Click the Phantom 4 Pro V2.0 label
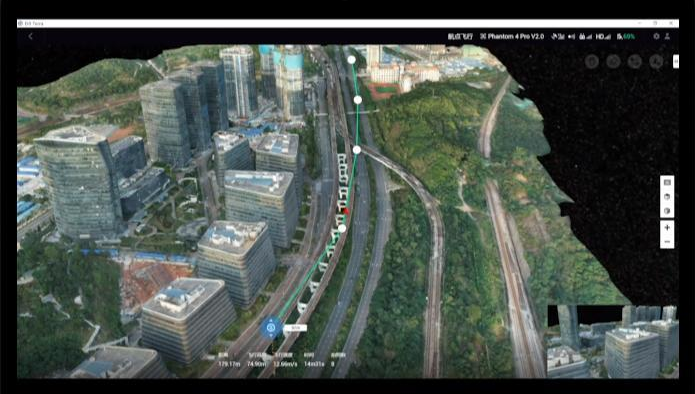The width and height of the screenshot is (695, 394). [x=512, y=36]
